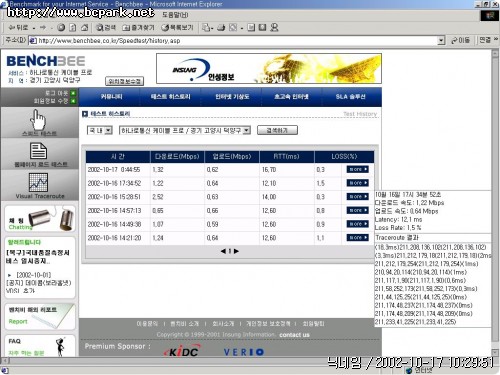Viewport: 500px width, 375px height.
Task: Click the Forward arrow toolbar button
Action: click(43, 28)
